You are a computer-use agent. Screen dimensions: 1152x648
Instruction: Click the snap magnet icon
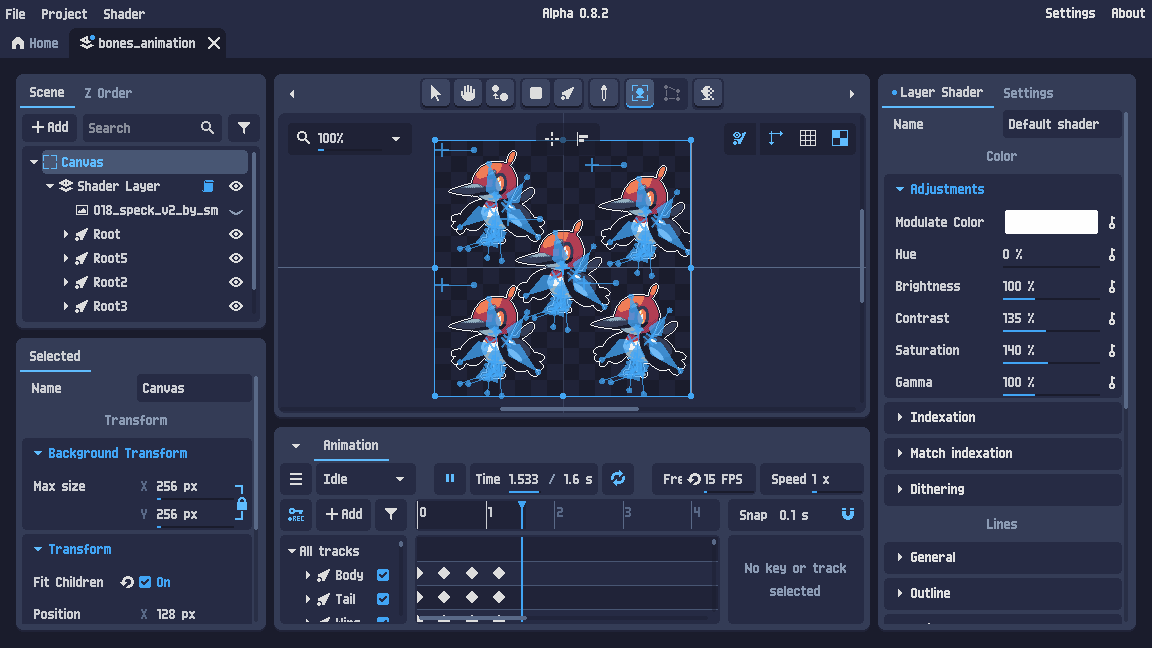(x=848, y=514)
